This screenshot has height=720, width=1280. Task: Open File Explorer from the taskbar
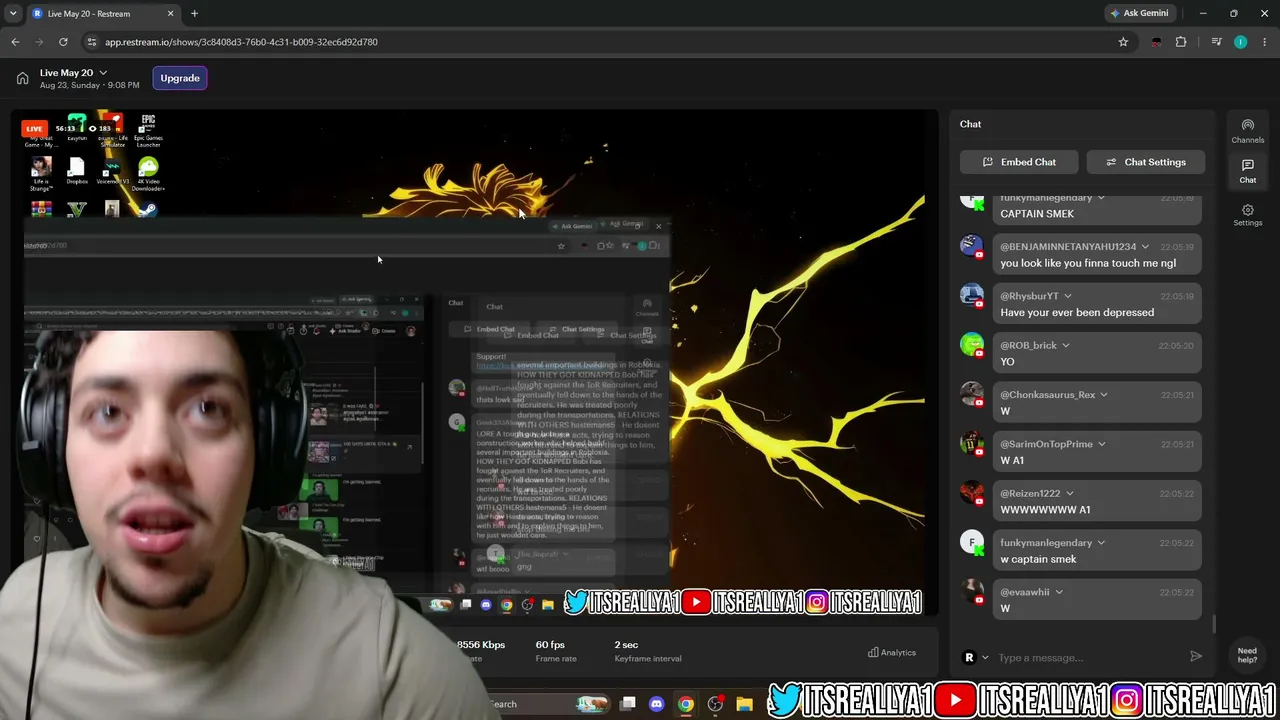coord(744,704)
